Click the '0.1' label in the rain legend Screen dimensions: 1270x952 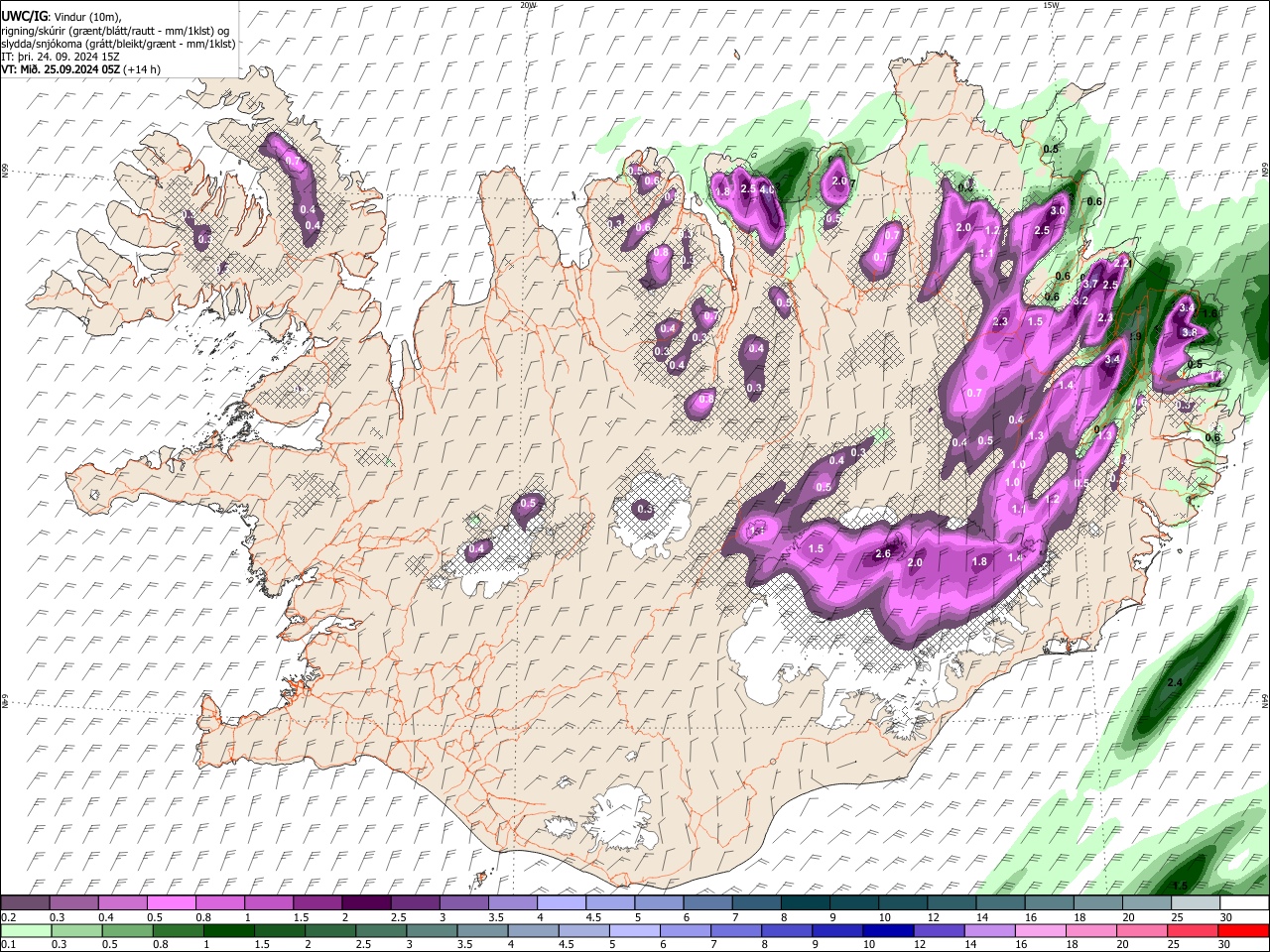(8, 944)
